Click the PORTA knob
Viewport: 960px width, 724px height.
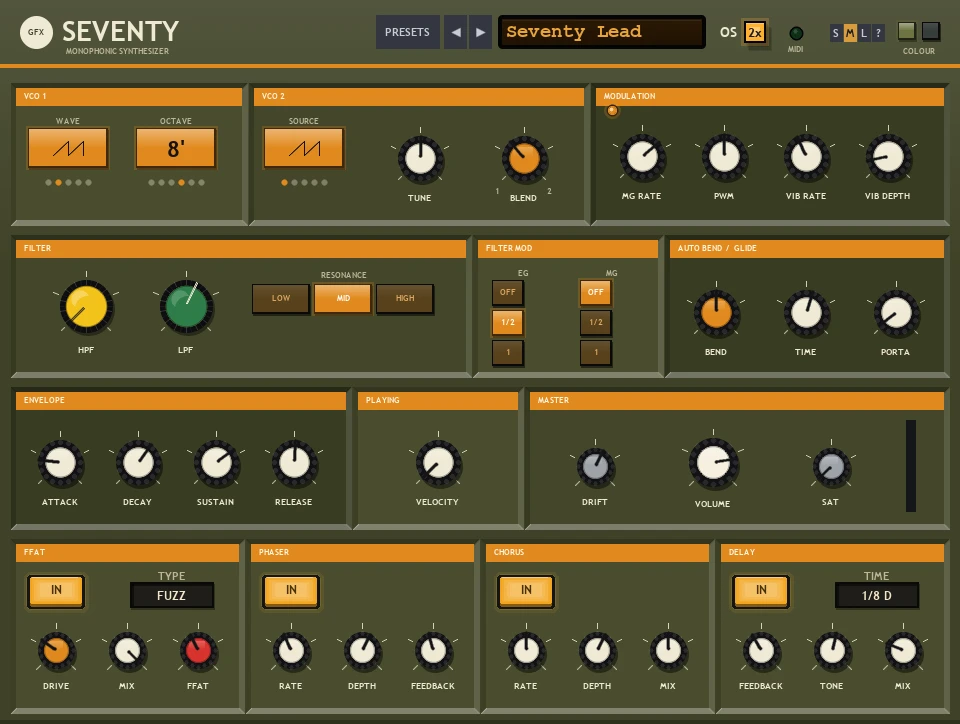click(x=896, y=313)
